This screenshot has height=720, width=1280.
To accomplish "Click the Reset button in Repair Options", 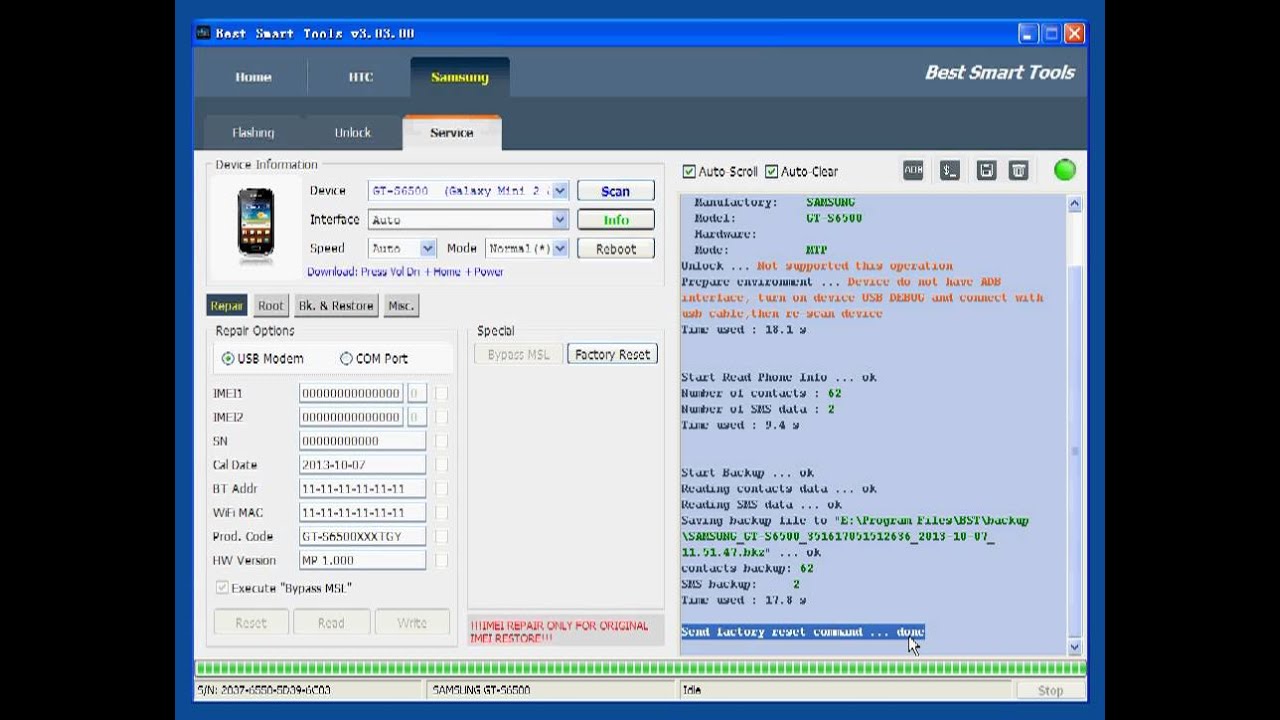I will click(251, 622).
